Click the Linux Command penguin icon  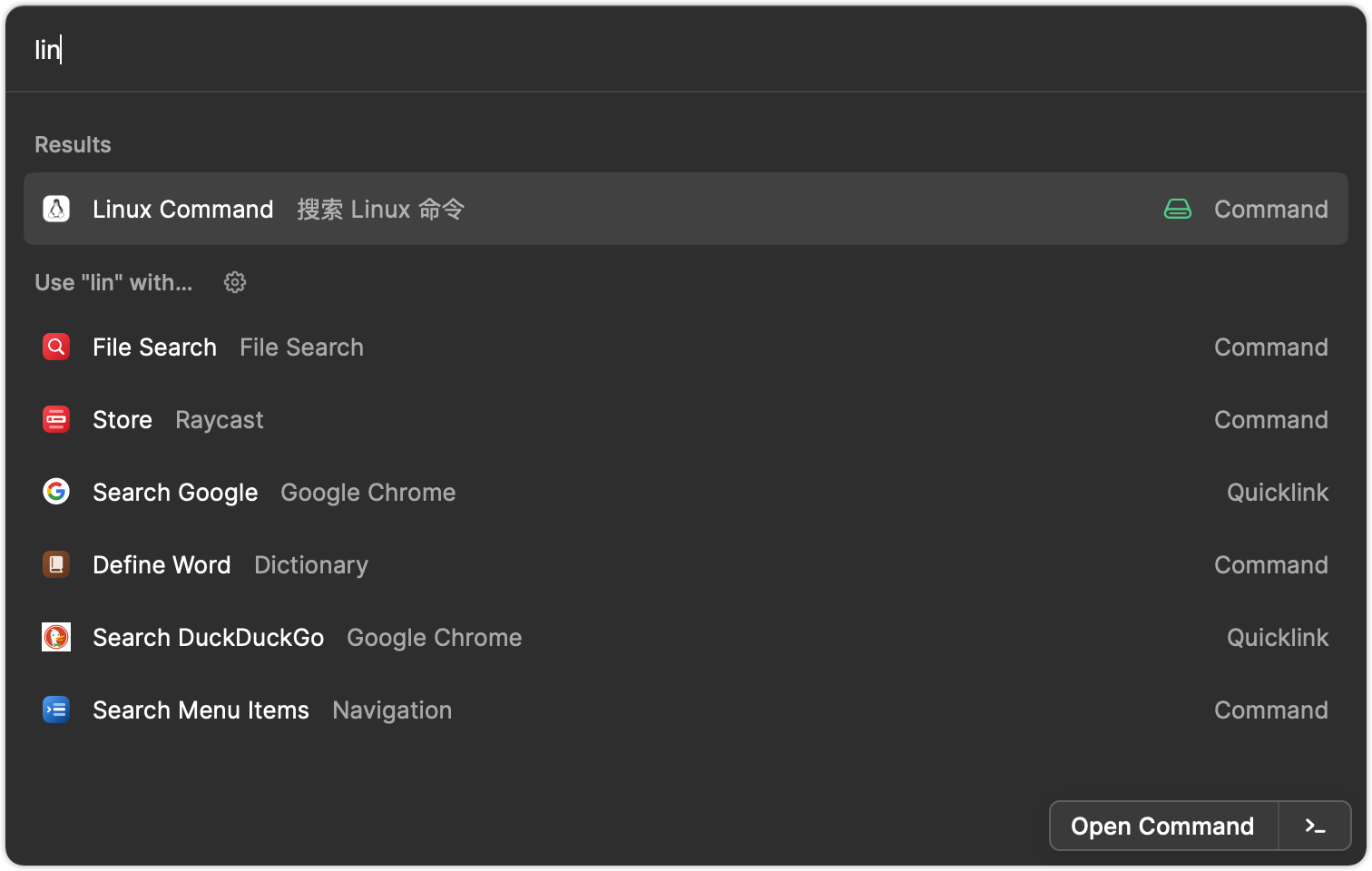pos(55,209)
